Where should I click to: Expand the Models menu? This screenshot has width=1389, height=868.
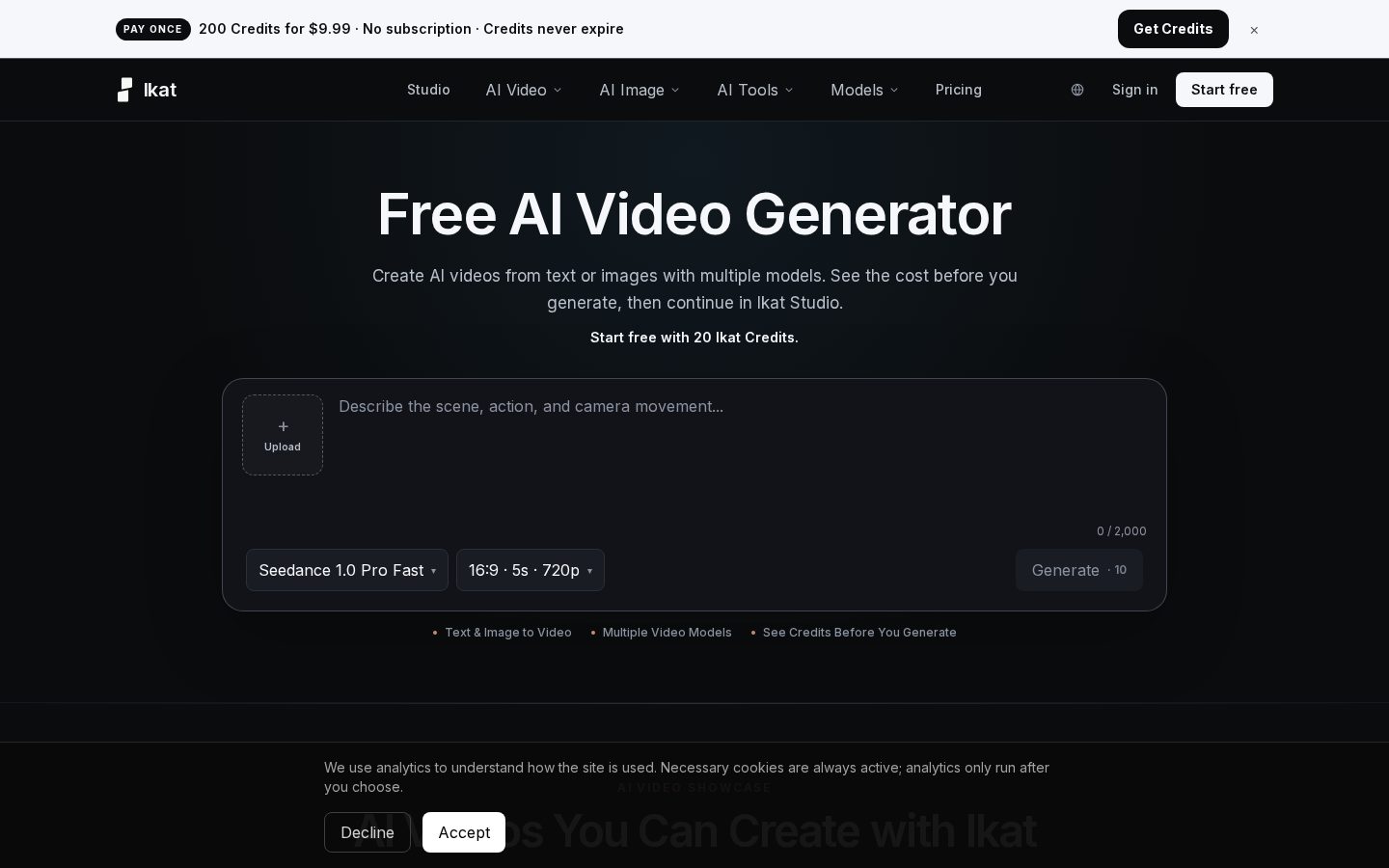(x=864, y=90)
